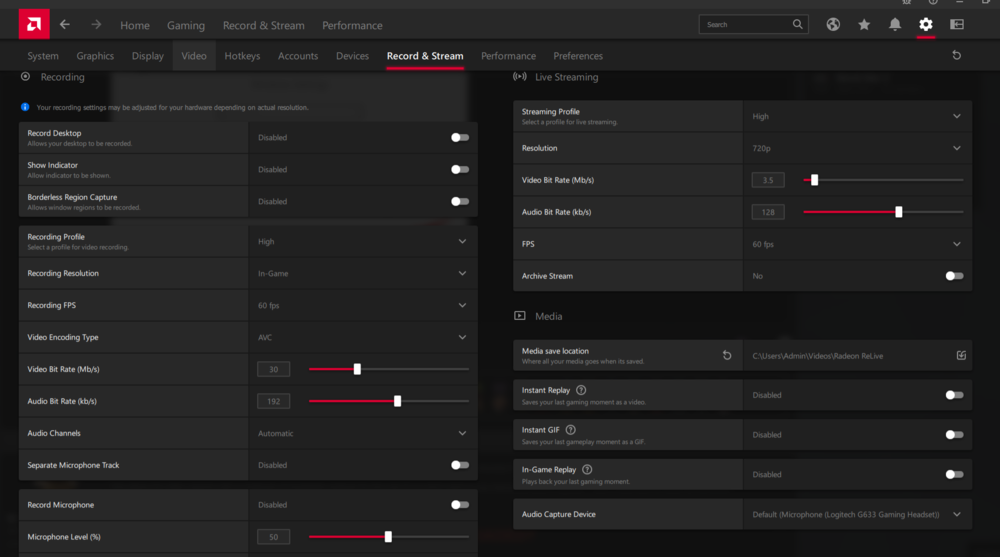This screenshot has height=557, width=1000.
Task: Go back with the left arrow
Action: [65, 25]
